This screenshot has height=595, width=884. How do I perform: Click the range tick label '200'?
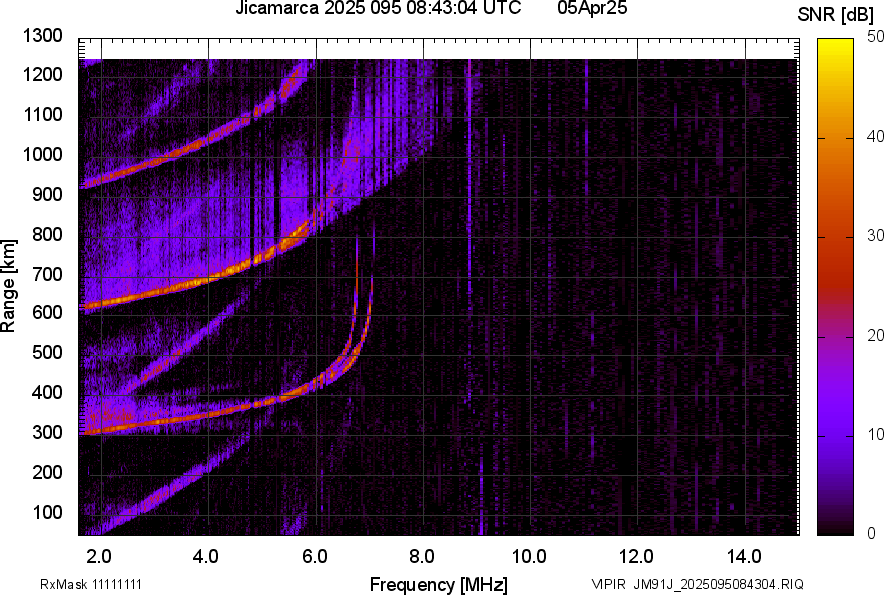[47, 471]
